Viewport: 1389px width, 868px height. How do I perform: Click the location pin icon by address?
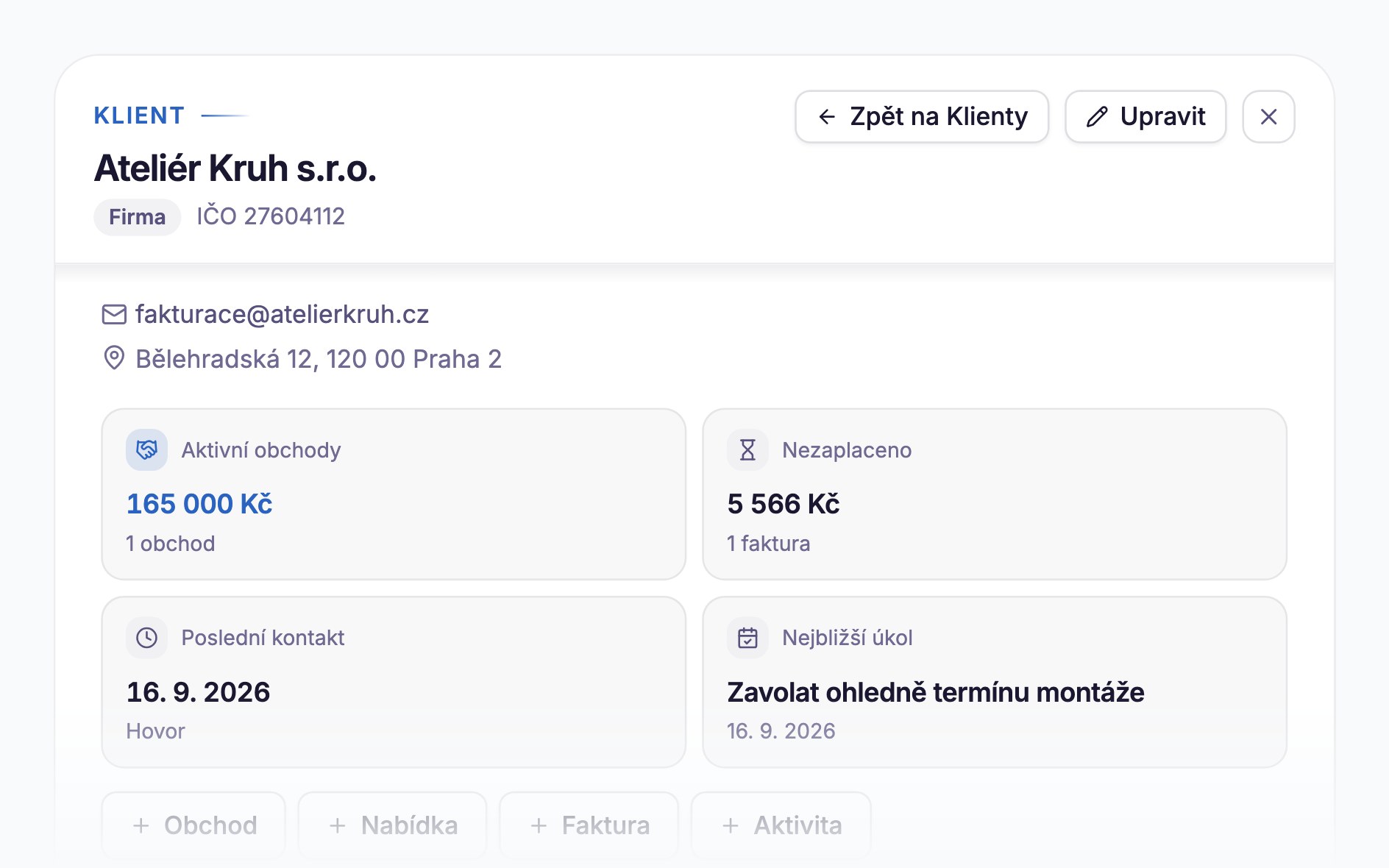(x=114, y=358)
